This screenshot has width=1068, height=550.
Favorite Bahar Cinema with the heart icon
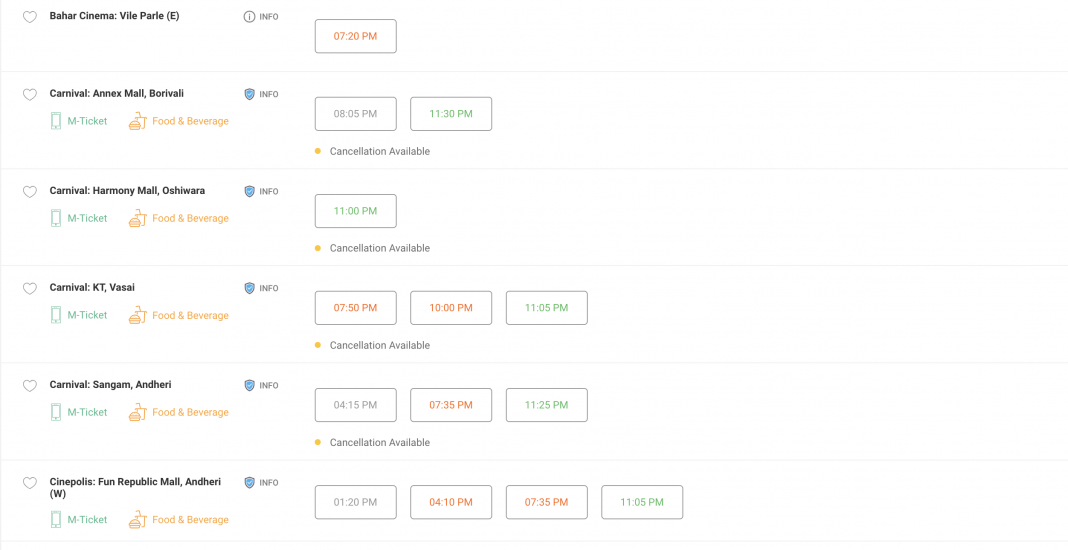(x=30, y=17)
